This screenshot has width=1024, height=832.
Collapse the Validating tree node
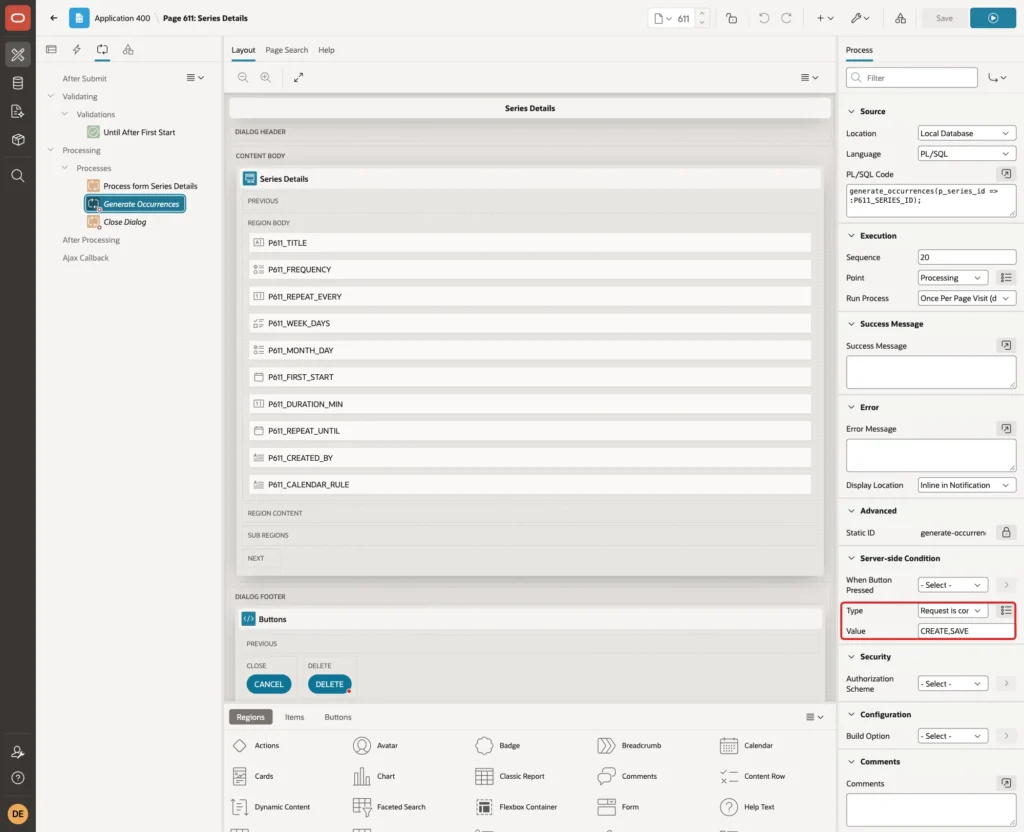pos(50,95)
